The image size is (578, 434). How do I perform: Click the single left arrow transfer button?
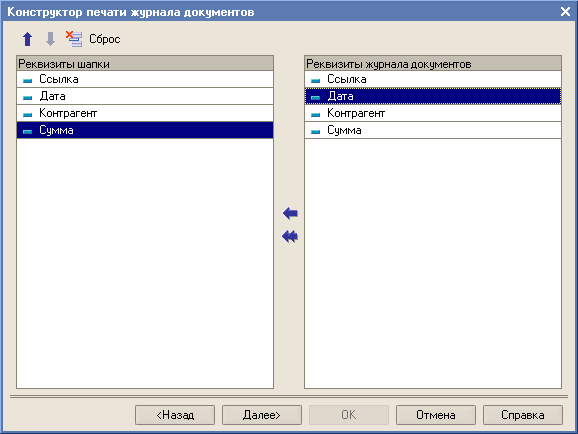tap(290, 213)
